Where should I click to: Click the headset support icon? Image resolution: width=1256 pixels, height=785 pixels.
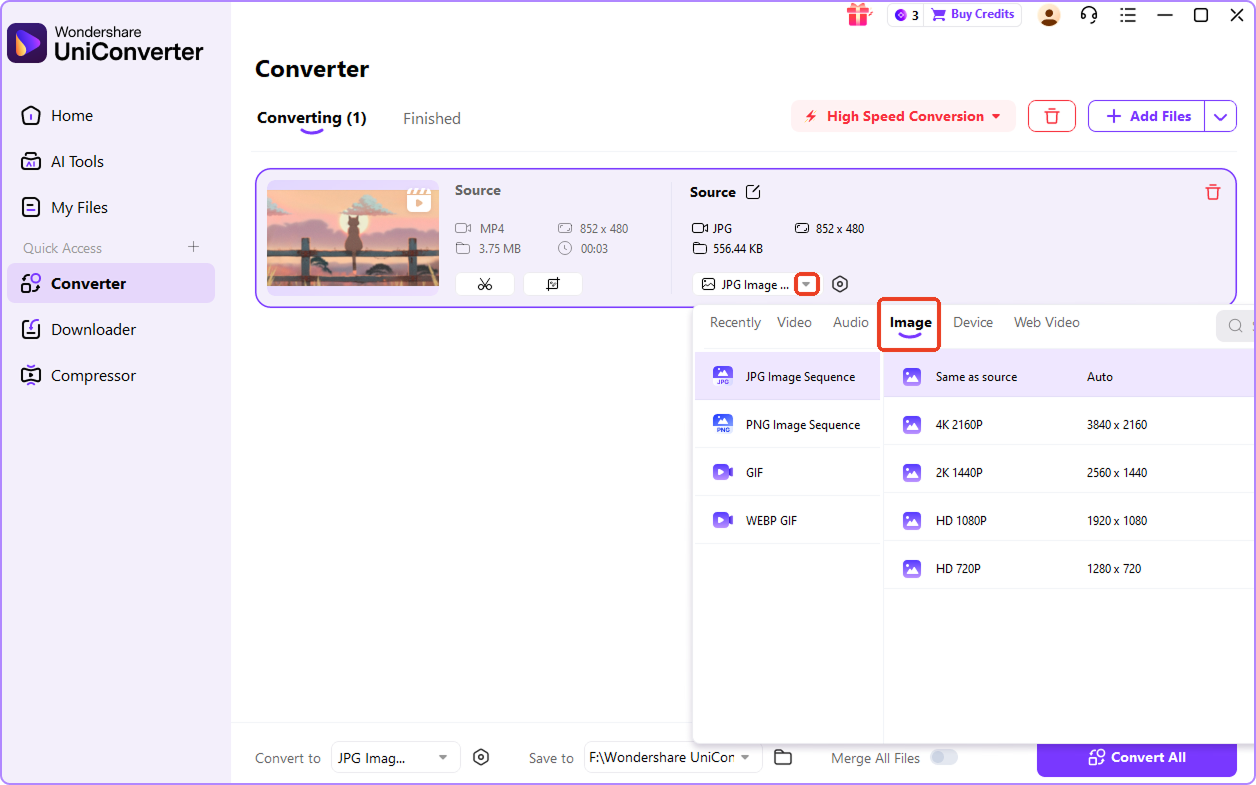tap(1089, 15)
